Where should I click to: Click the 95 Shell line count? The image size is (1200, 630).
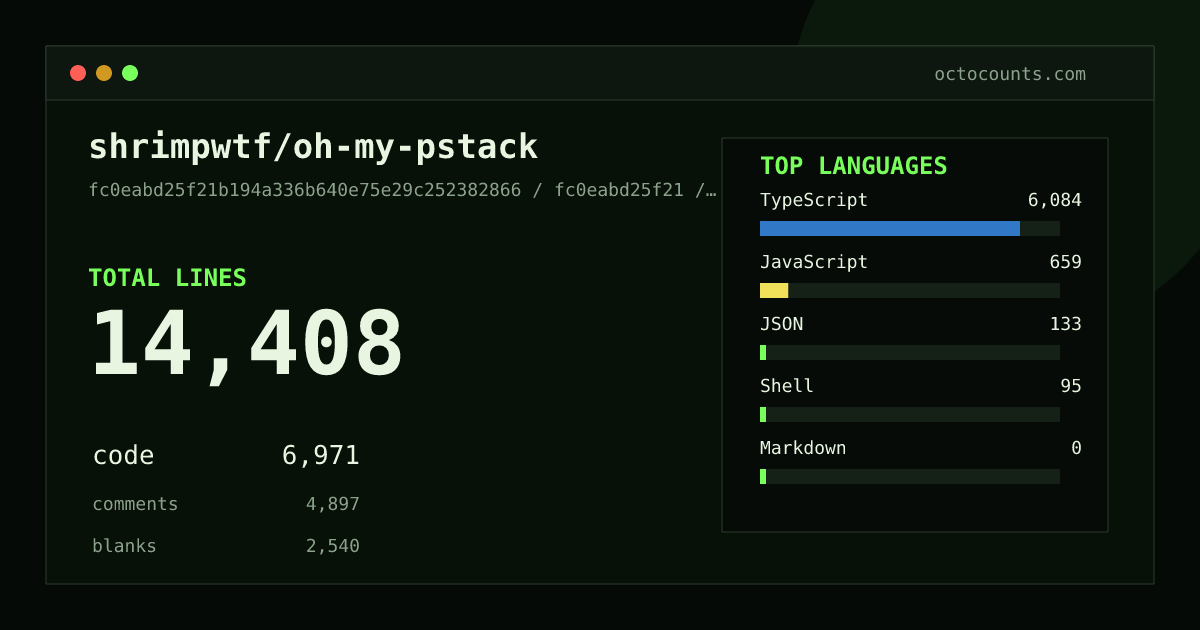pos(1071,386)
